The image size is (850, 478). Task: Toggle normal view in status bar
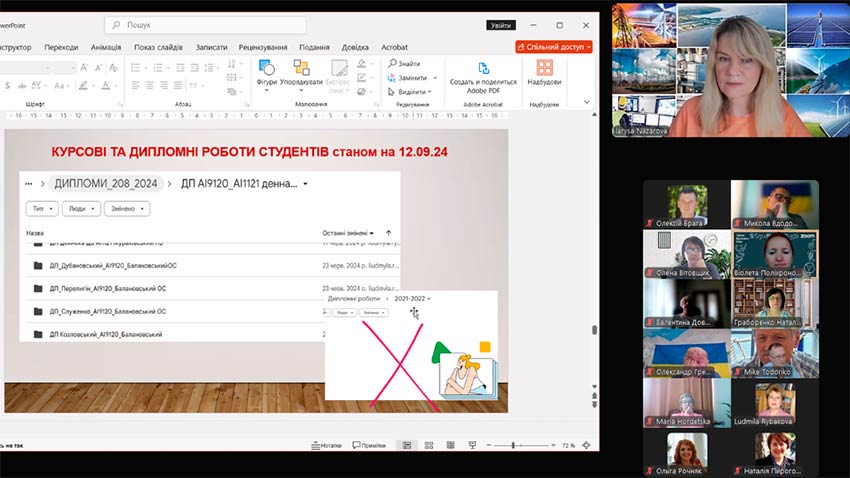406,445
